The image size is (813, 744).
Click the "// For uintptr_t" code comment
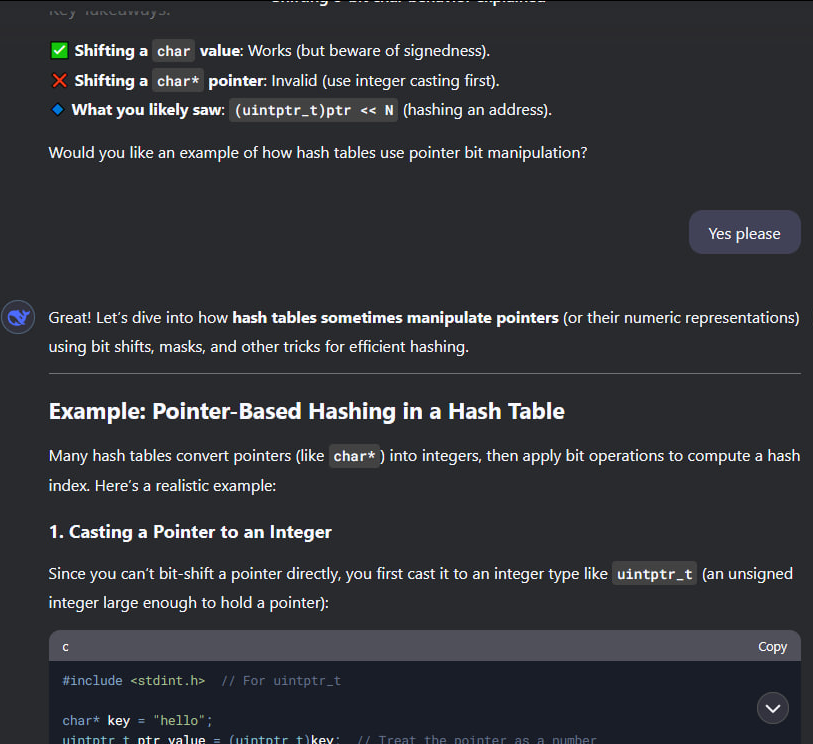pyautogui.click(x=280, y=681)
